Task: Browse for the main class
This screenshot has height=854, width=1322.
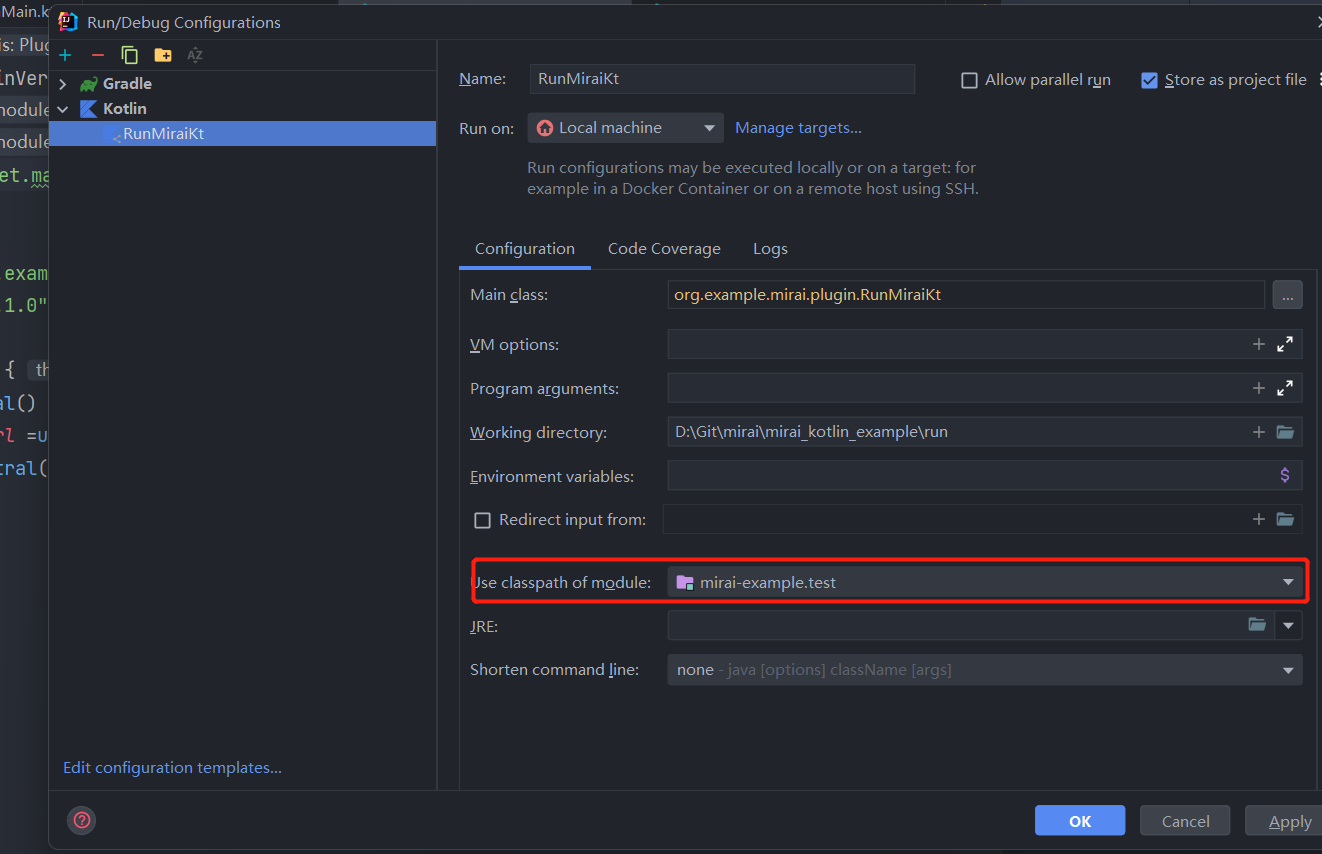Action: pos(1287,295)
